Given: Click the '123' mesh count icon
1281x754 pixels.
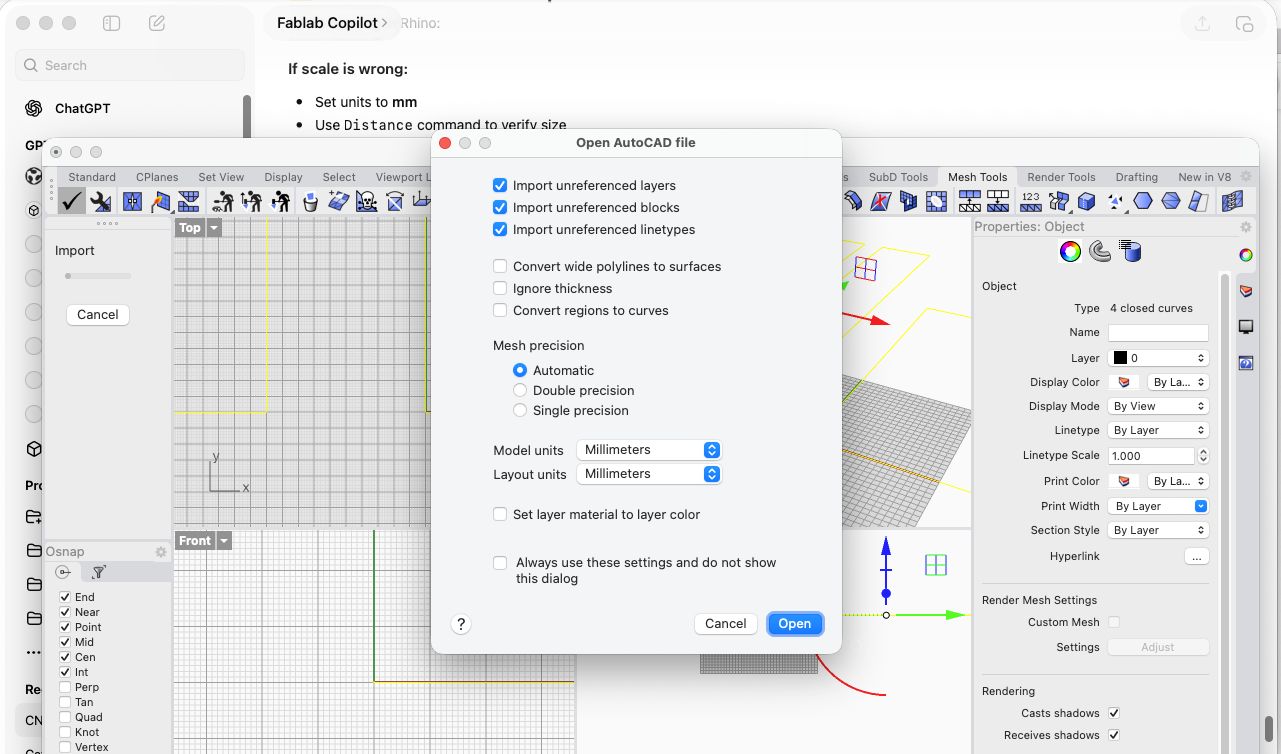Looking at the screenshot, I should coord(1031,201).
